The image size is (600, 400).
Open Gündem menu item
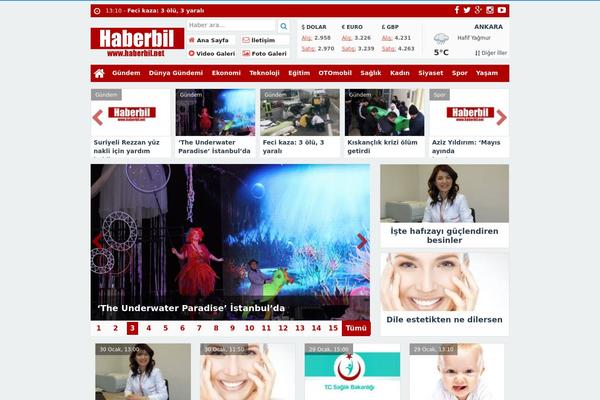[x=126, y=73]
